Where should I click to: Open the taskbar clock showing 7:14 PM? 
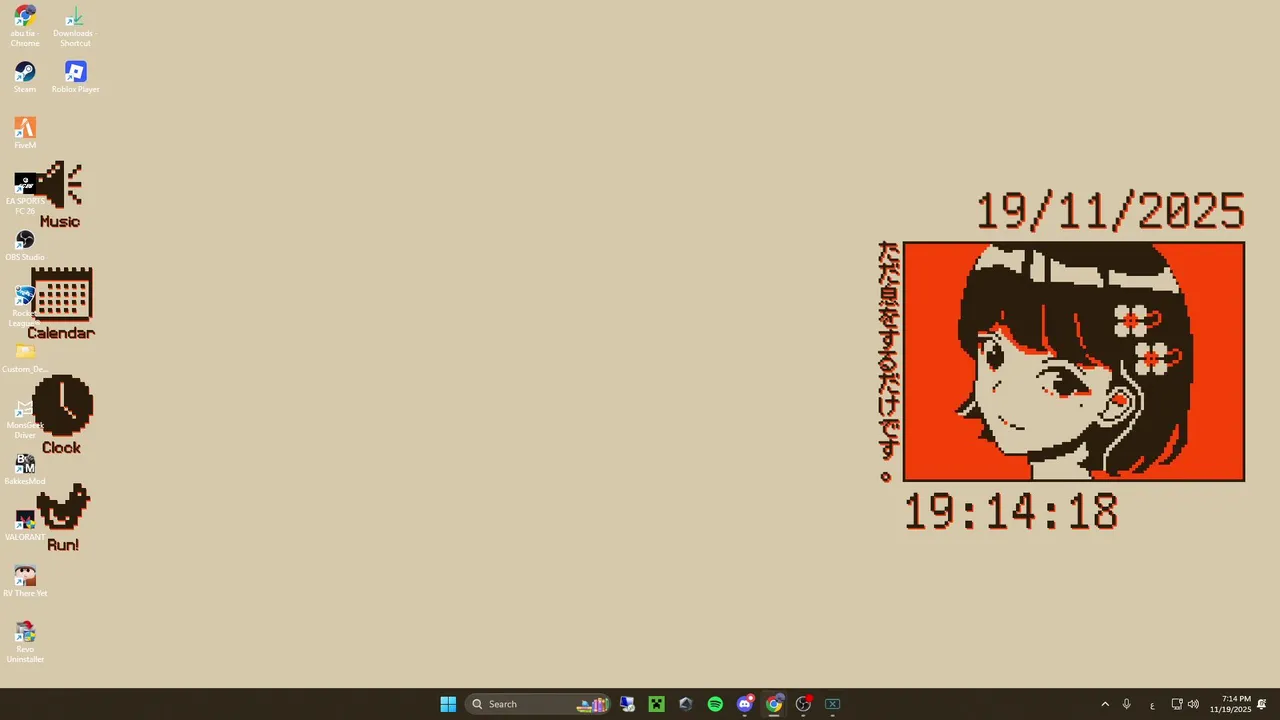(1230, 704)
